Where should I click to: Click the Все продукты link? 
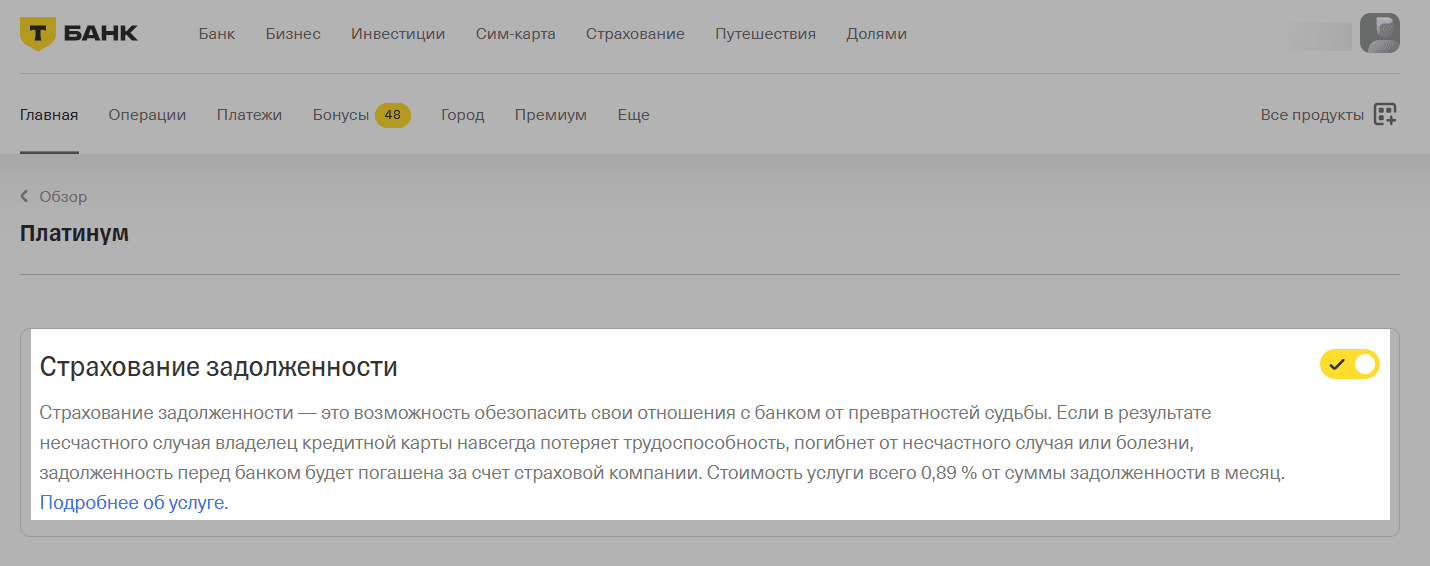pyautogui.click(x=1312, y=115)
